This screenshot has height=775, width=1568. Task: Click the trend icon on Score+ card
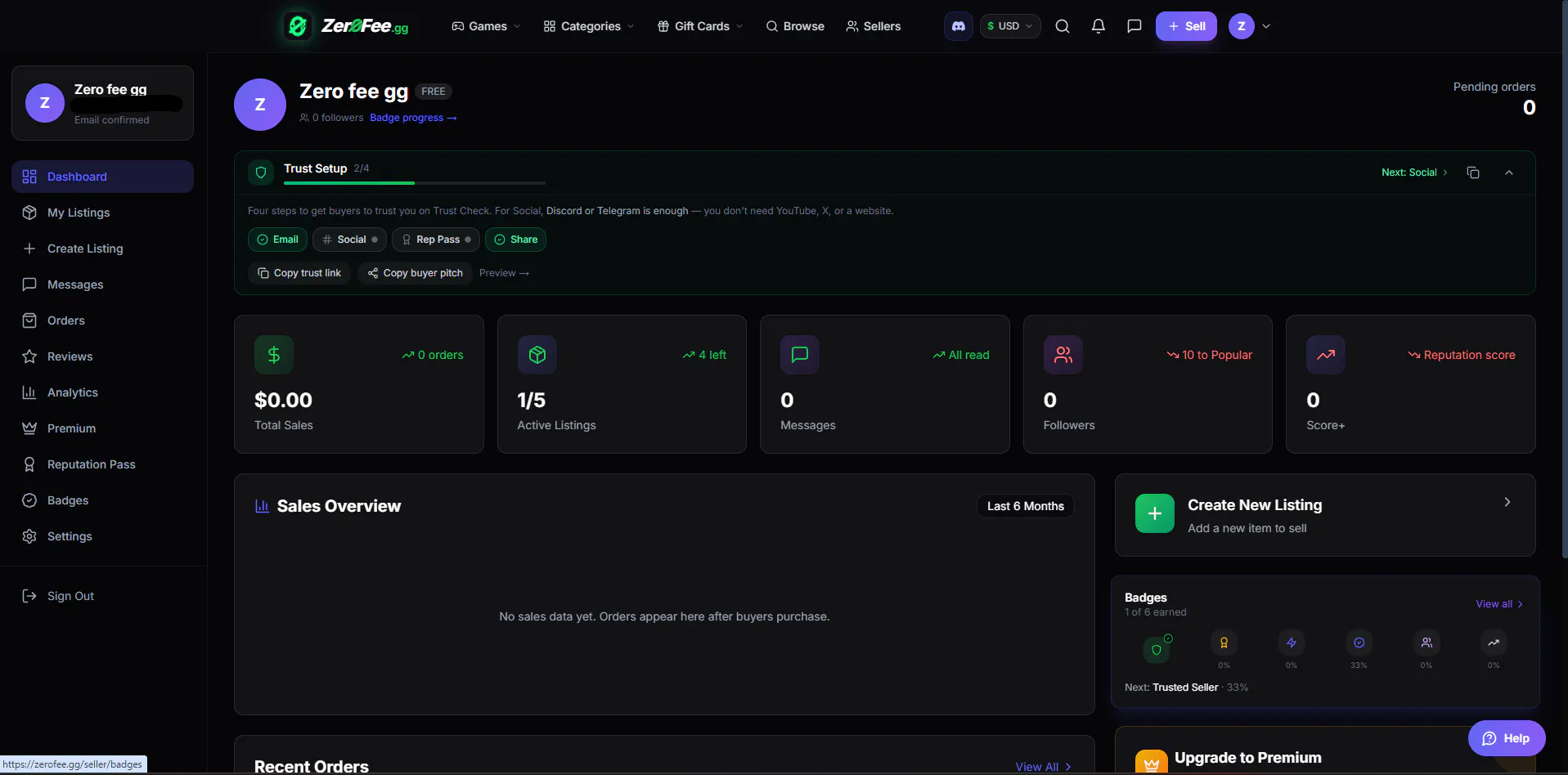1326,355
